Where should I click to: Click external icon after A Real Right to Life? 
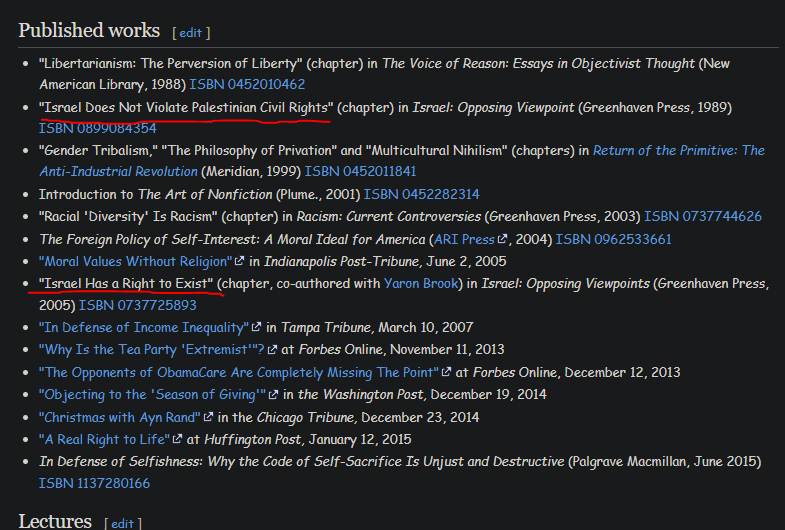[x=177, y=439]
